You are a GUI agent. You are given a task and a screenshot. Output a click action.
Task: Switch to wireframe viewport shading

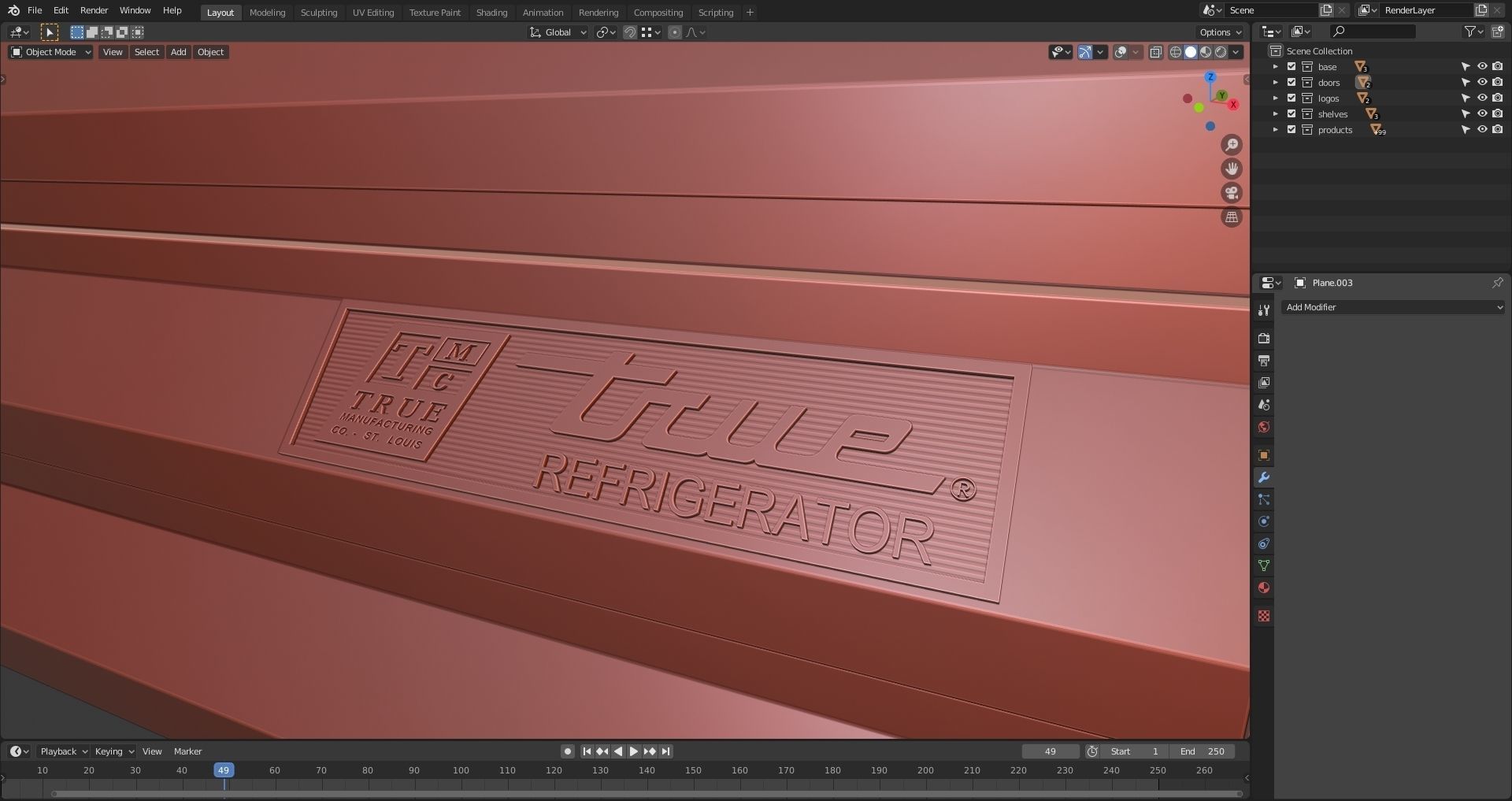click(x=1175, y=53)
